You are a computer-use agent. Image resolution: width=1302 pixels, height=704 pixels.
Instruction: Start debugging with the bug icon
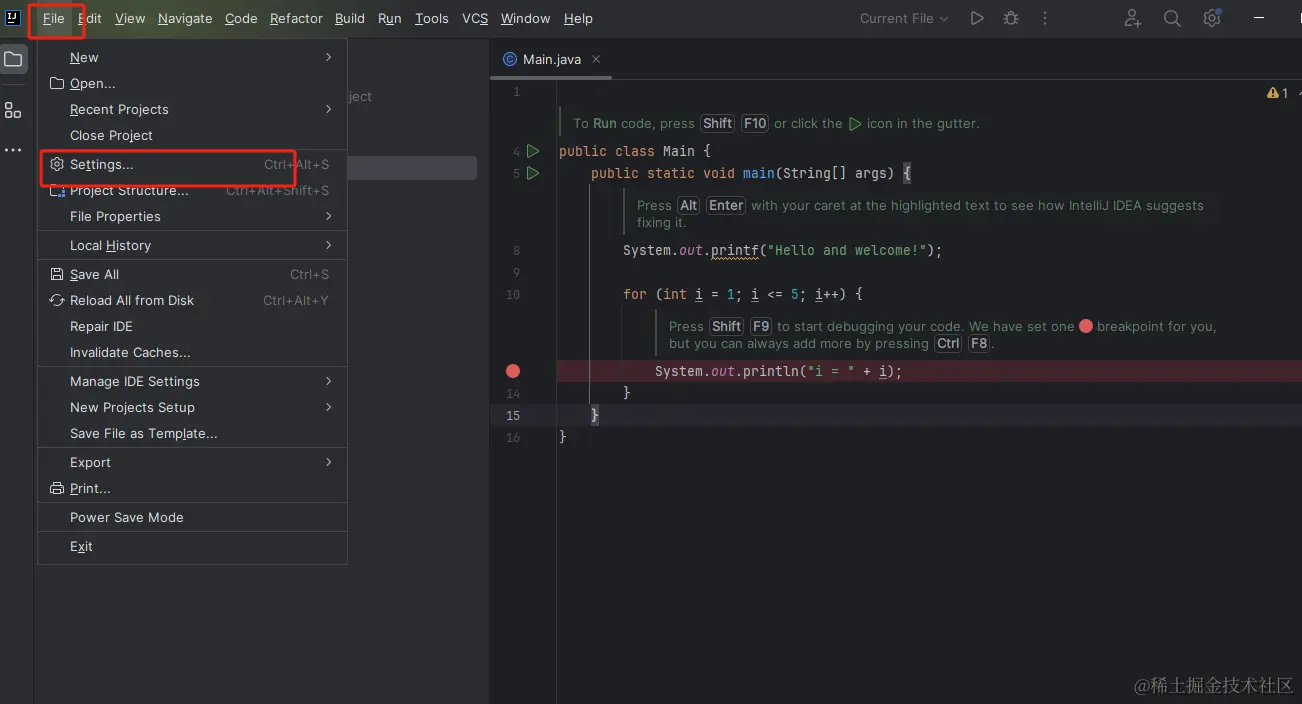click(1011, 18)
